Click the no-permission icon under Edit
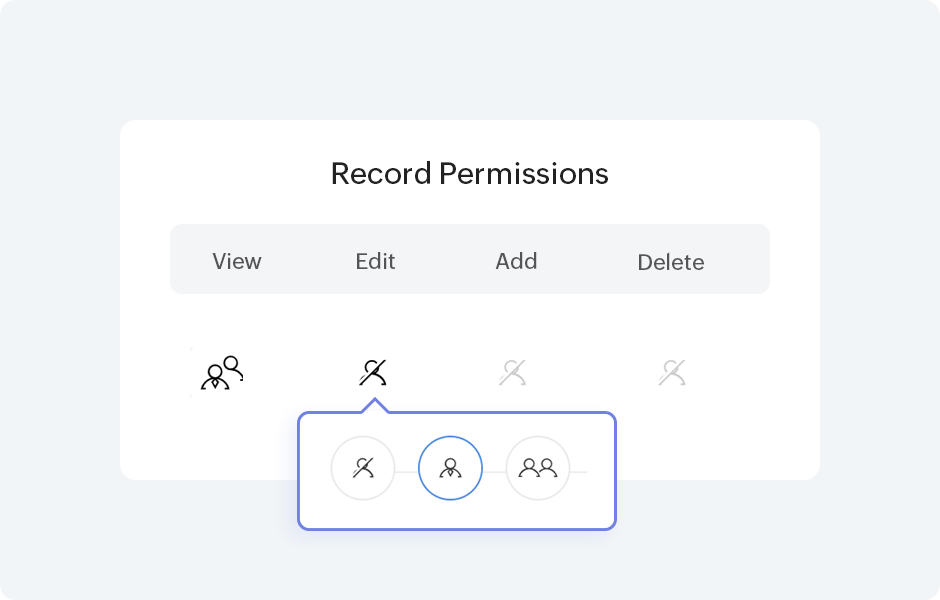 pyautogui.click(x=373, y=373)
